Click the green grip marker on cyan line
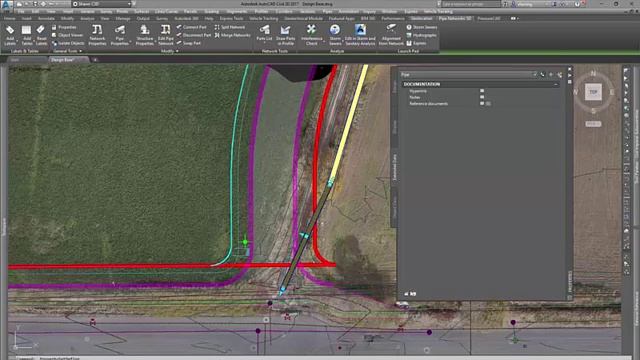The height and width of the screenshot is (360, 640). (245, 242)
